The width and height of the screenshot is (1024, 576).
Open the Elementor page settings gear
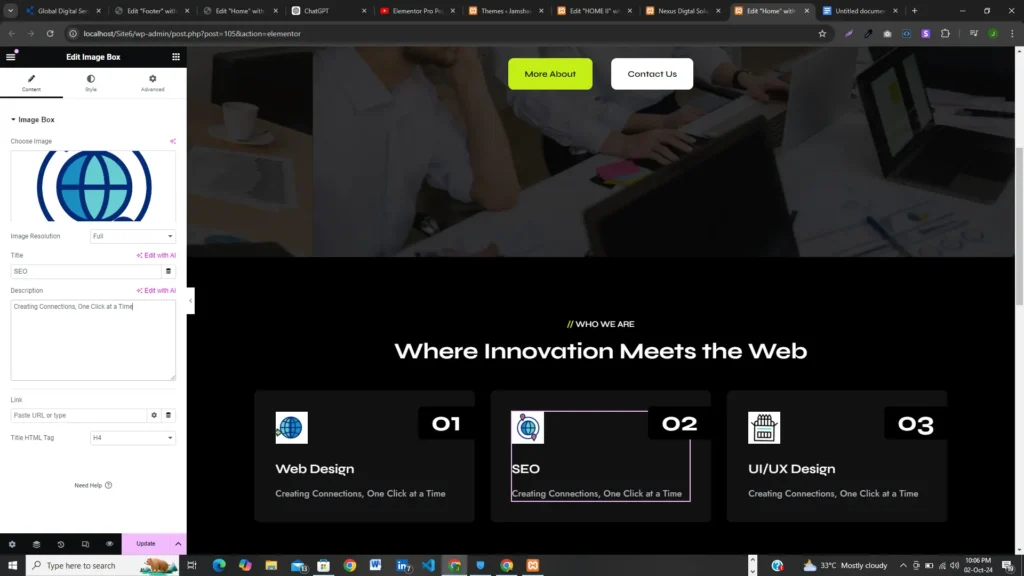12,544
